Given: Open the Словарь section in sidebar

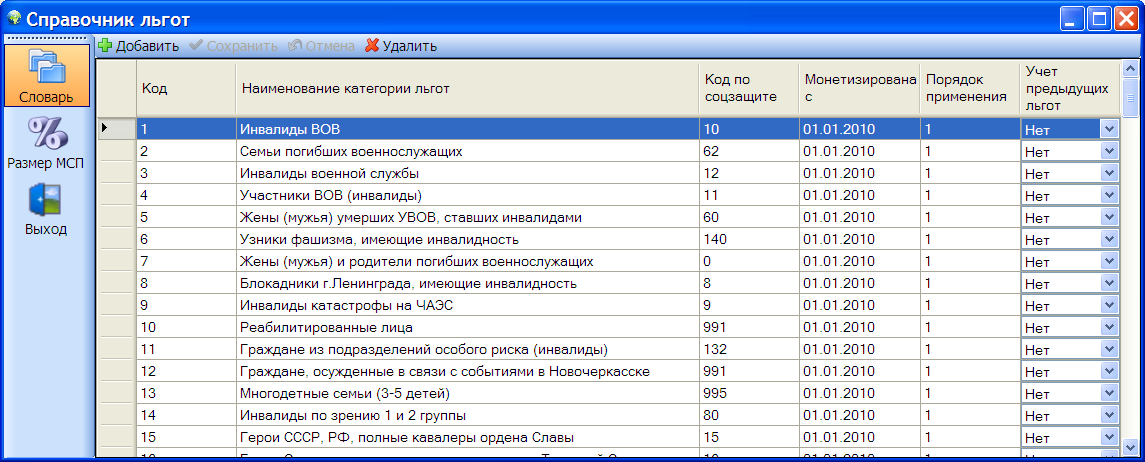Looking at the screenshot, I should click(46, 75).
